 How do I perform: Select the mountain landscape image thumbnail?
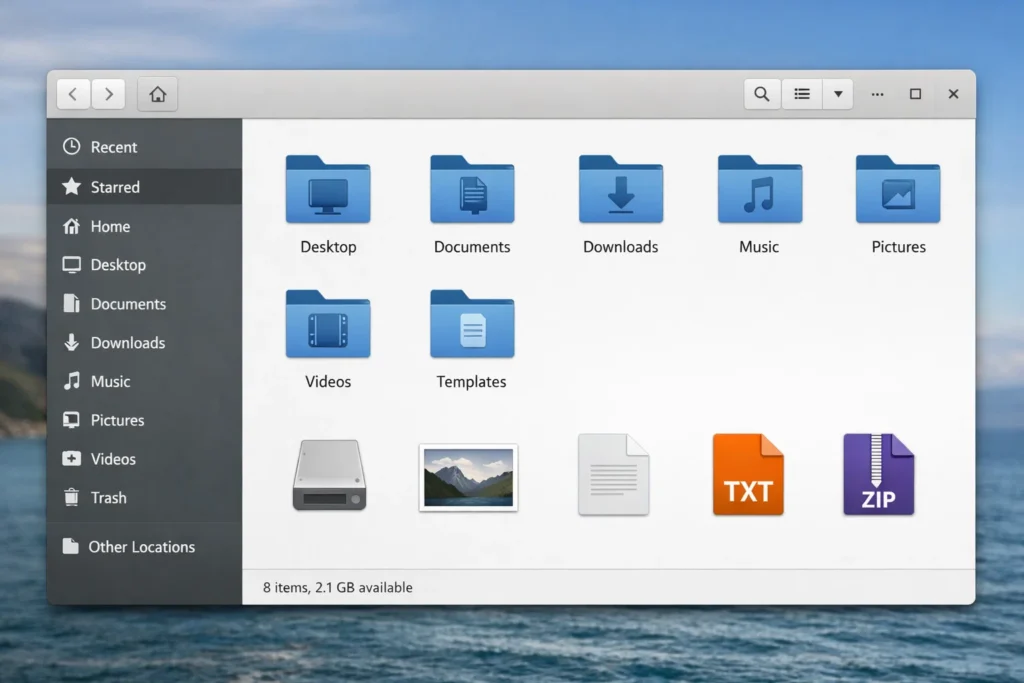tap(468, 477)
